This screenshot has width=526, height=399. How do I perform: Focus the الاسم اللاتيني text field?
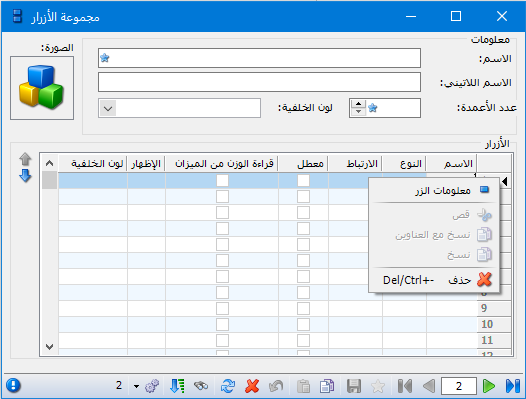click(259, 82)
